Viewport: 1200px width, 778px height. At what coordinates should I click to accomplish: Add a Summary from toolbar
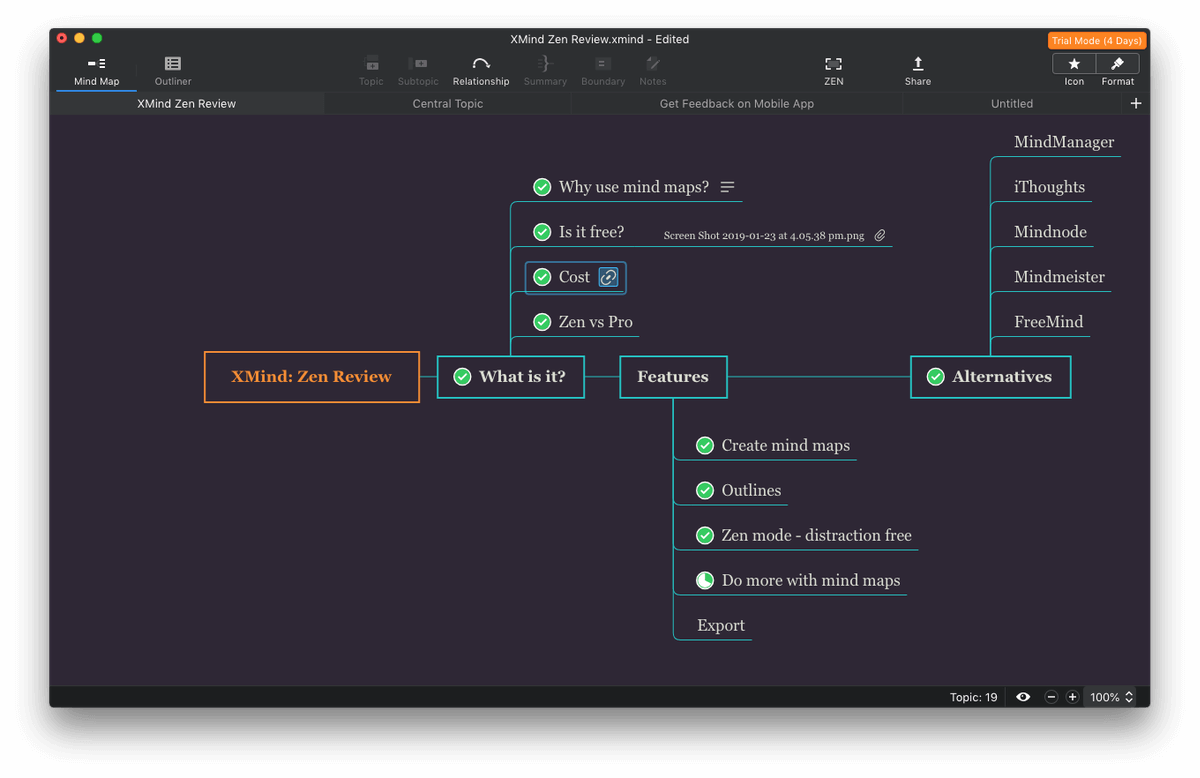(x=545, y=71)
